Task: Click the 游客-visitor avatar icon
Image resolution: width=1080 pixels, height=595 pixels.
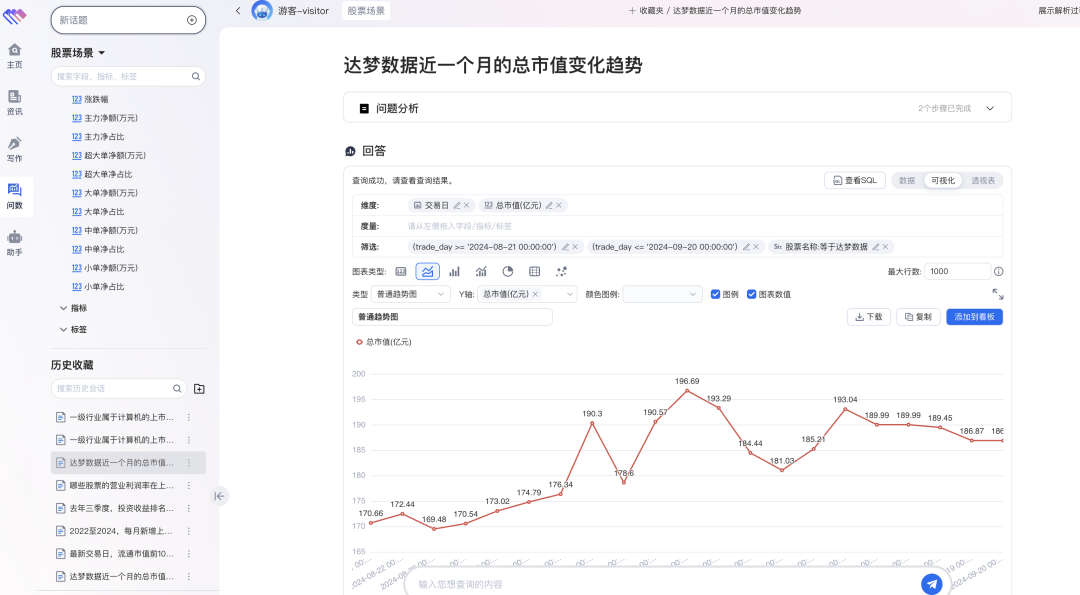Action: [262, 10]
